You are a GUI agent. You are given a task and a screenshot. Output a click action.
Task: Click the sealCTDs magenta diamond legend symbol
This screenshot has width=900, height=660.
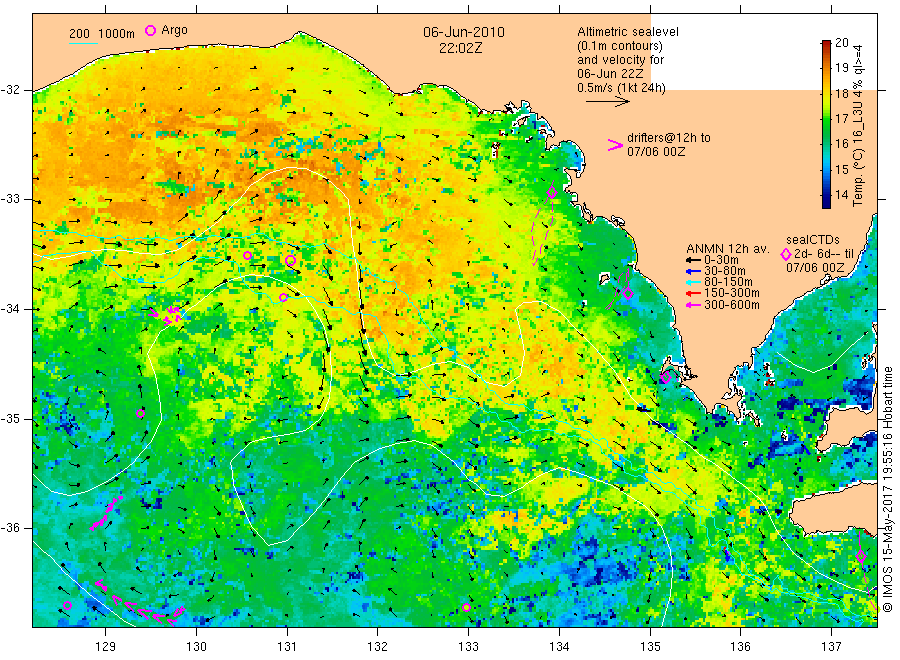786,254
